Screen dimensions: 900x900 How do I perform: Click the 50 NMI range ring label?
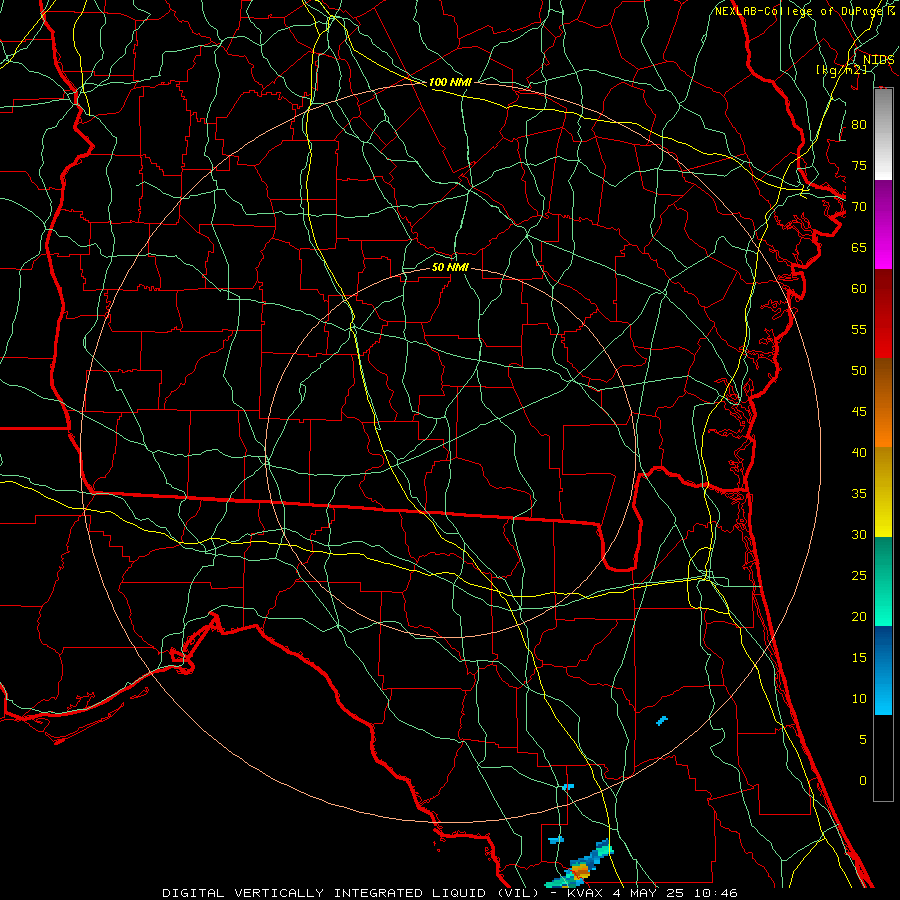pyautogui.click(x=450, y=267)
